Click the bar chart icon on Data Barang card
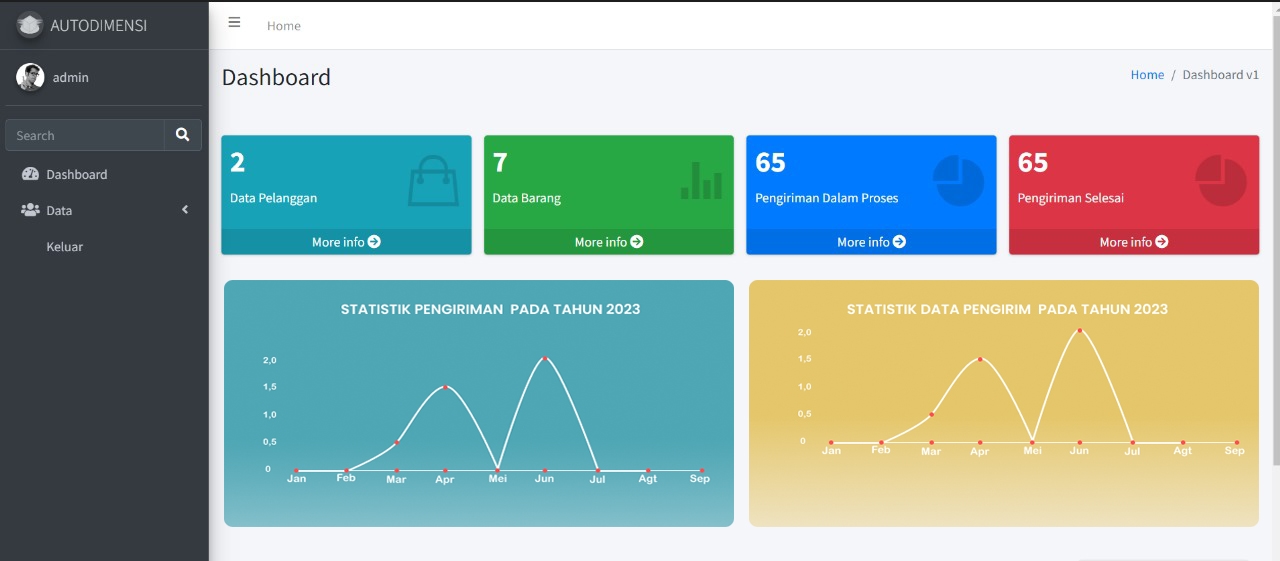Viewport: 1280px width, 561px height. [701, 180]
